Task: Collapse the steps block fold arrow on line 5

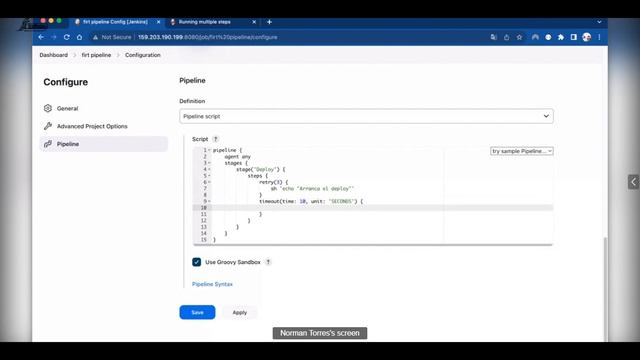Action: 209,176
